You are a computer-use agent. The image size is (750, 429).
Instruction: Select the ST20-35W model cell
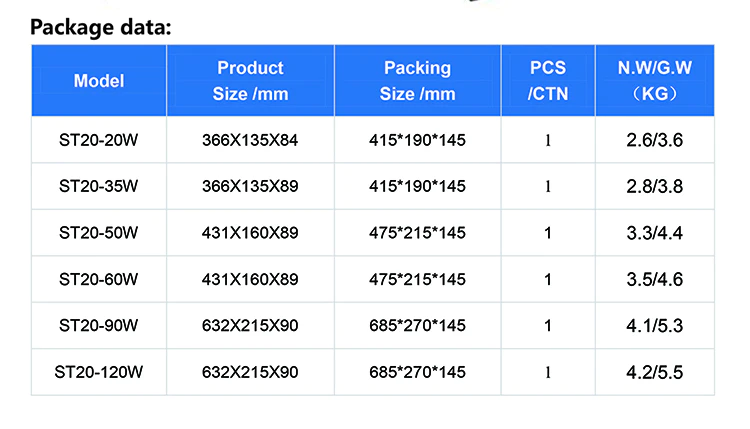[x=99, y=186]
